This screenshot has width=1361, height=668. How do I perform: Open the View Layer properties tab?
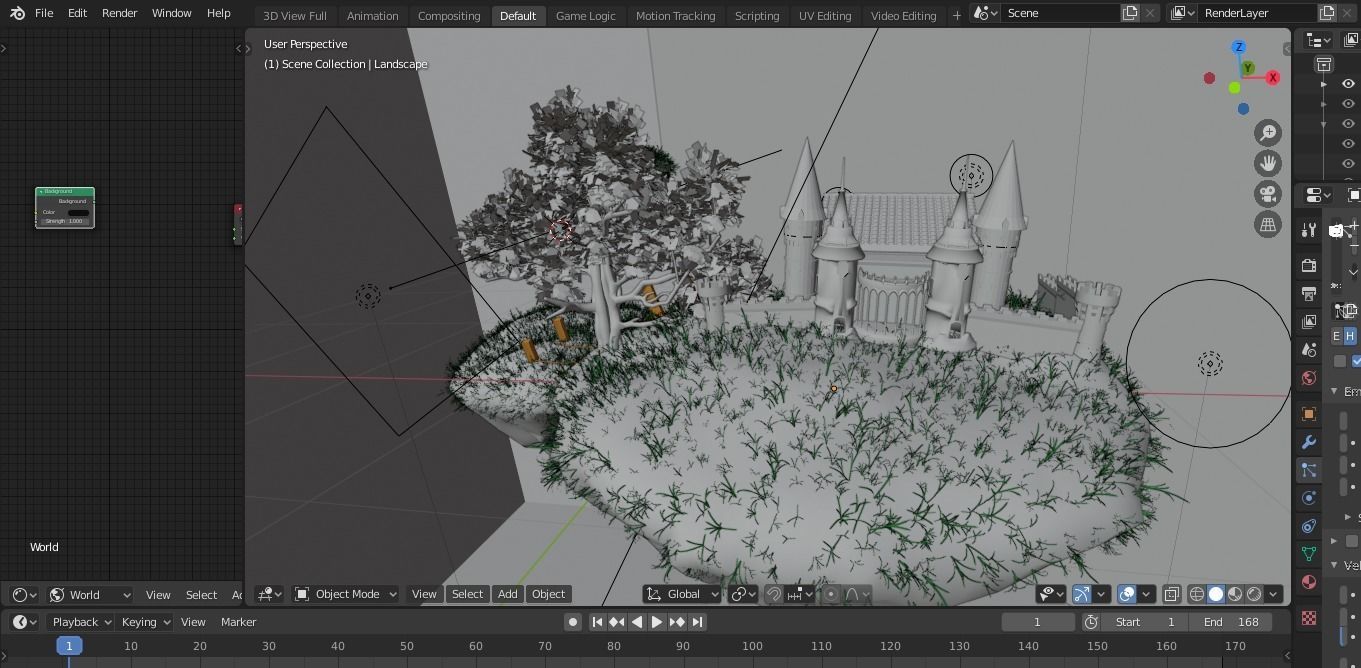1309,321
